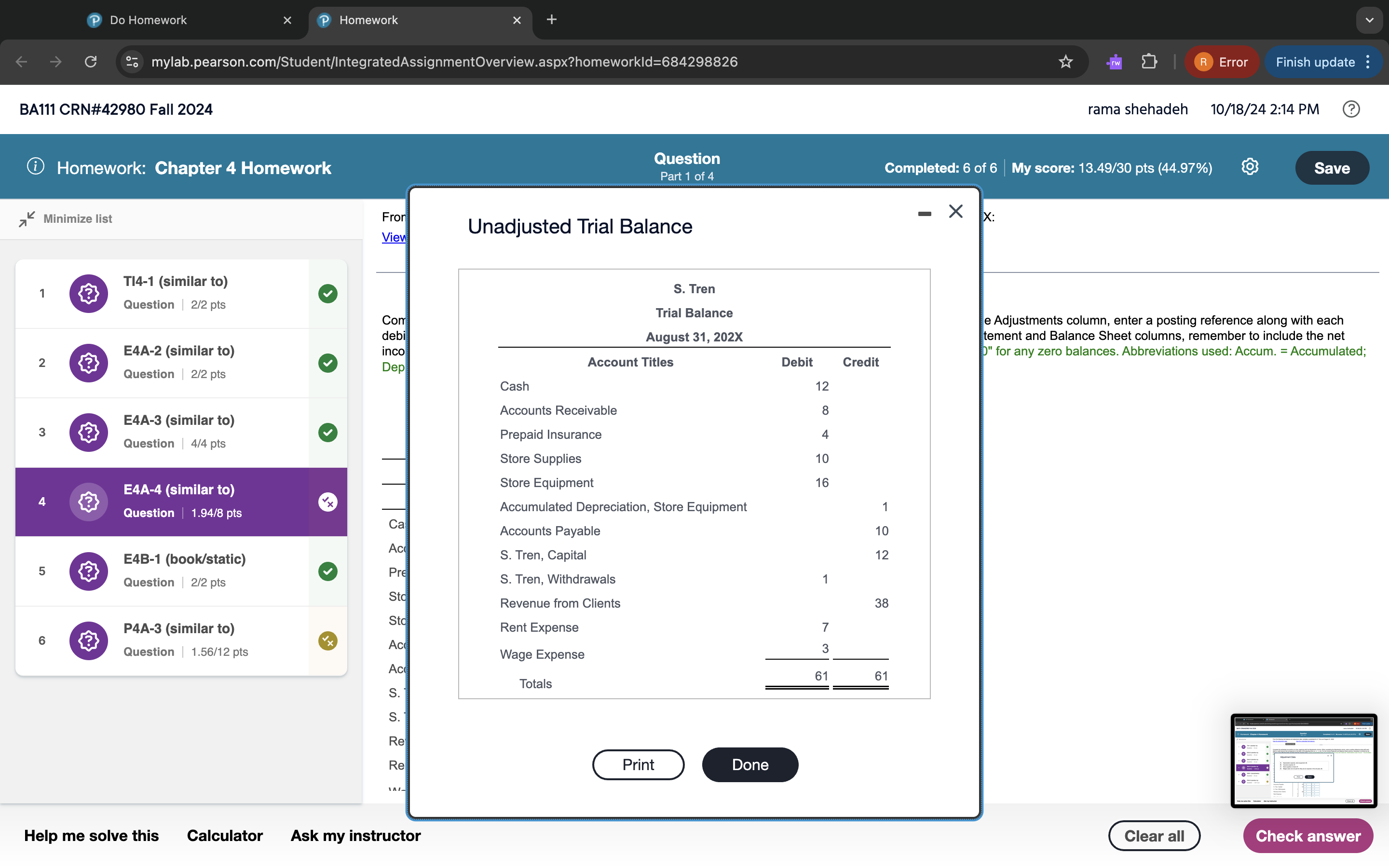Click the Minimize list collapse icon
Screen dimensions: 1389x868
pyautogui.click(x=27, y=219)
